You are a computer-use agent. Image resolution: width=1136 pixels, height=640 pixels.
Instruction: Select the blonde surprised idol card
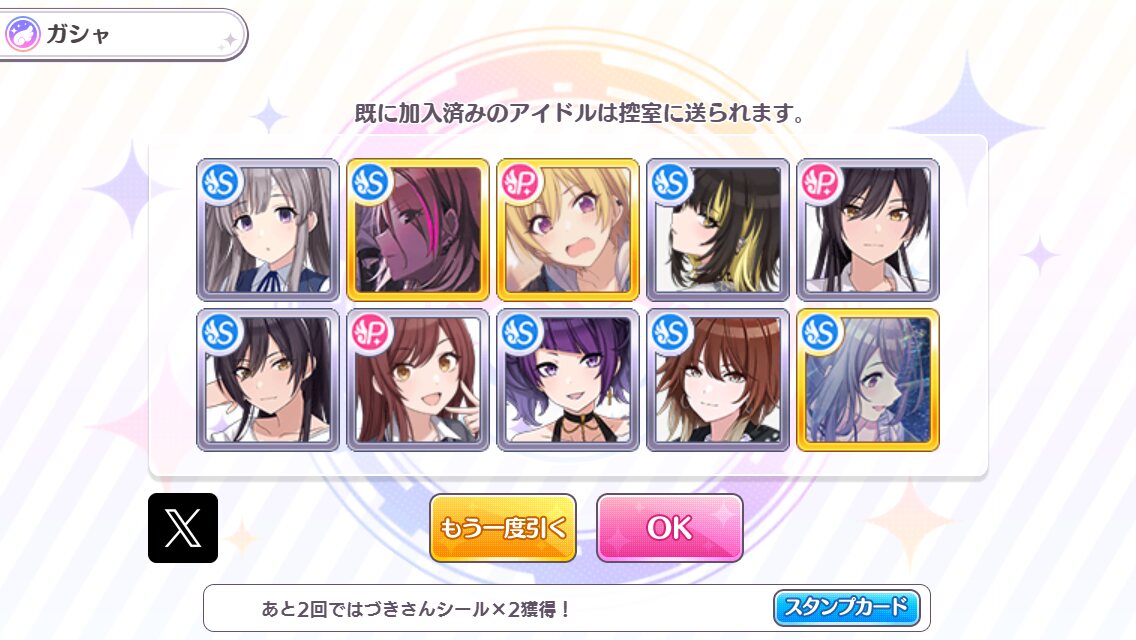click(x=568, y=230)
